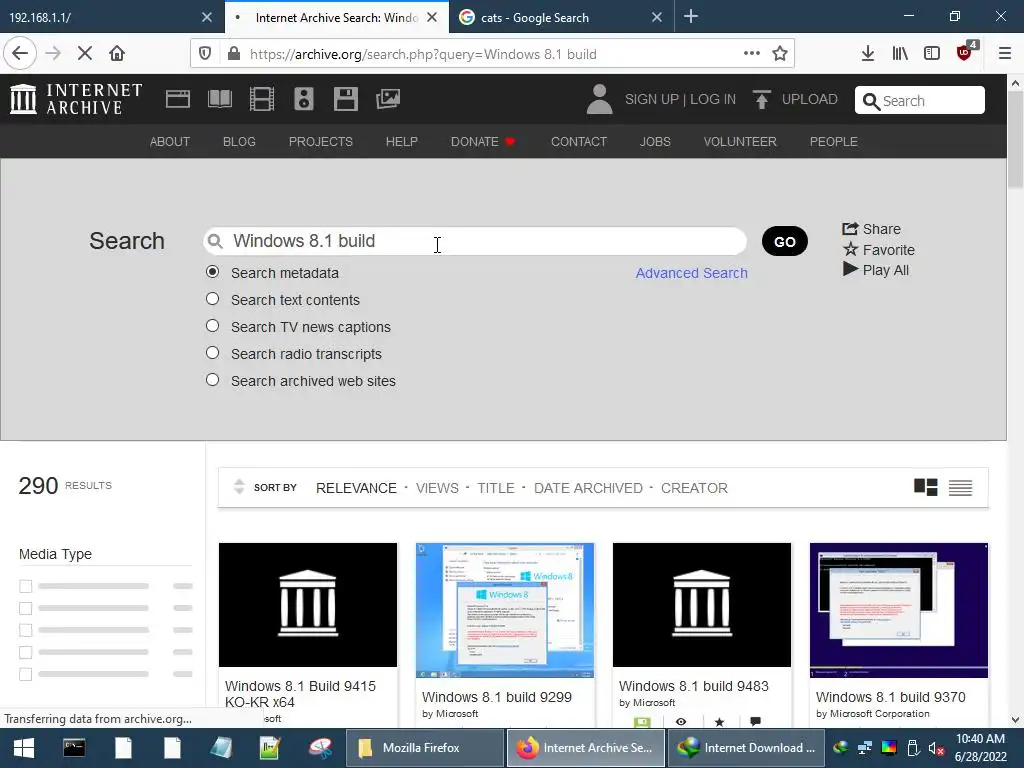Open the BLOG menu item
This screenshot has width=1024, height=768.
pos(239,142)
